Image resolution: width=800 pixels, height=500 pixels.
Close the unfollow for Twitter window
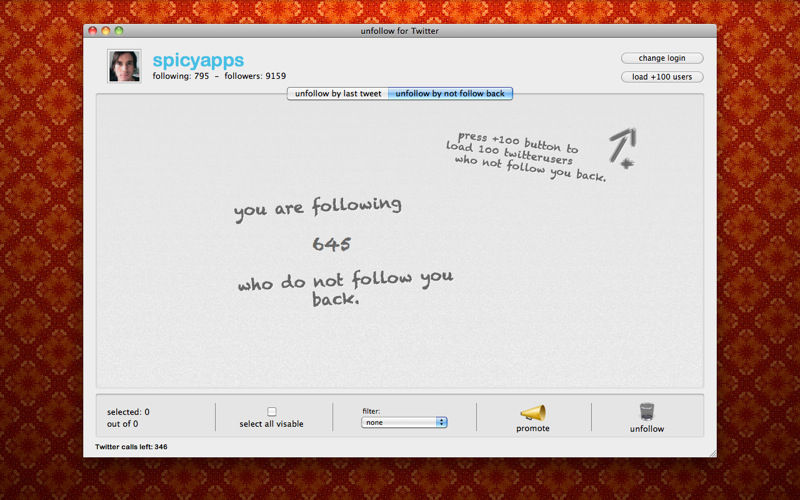[93, 31]
